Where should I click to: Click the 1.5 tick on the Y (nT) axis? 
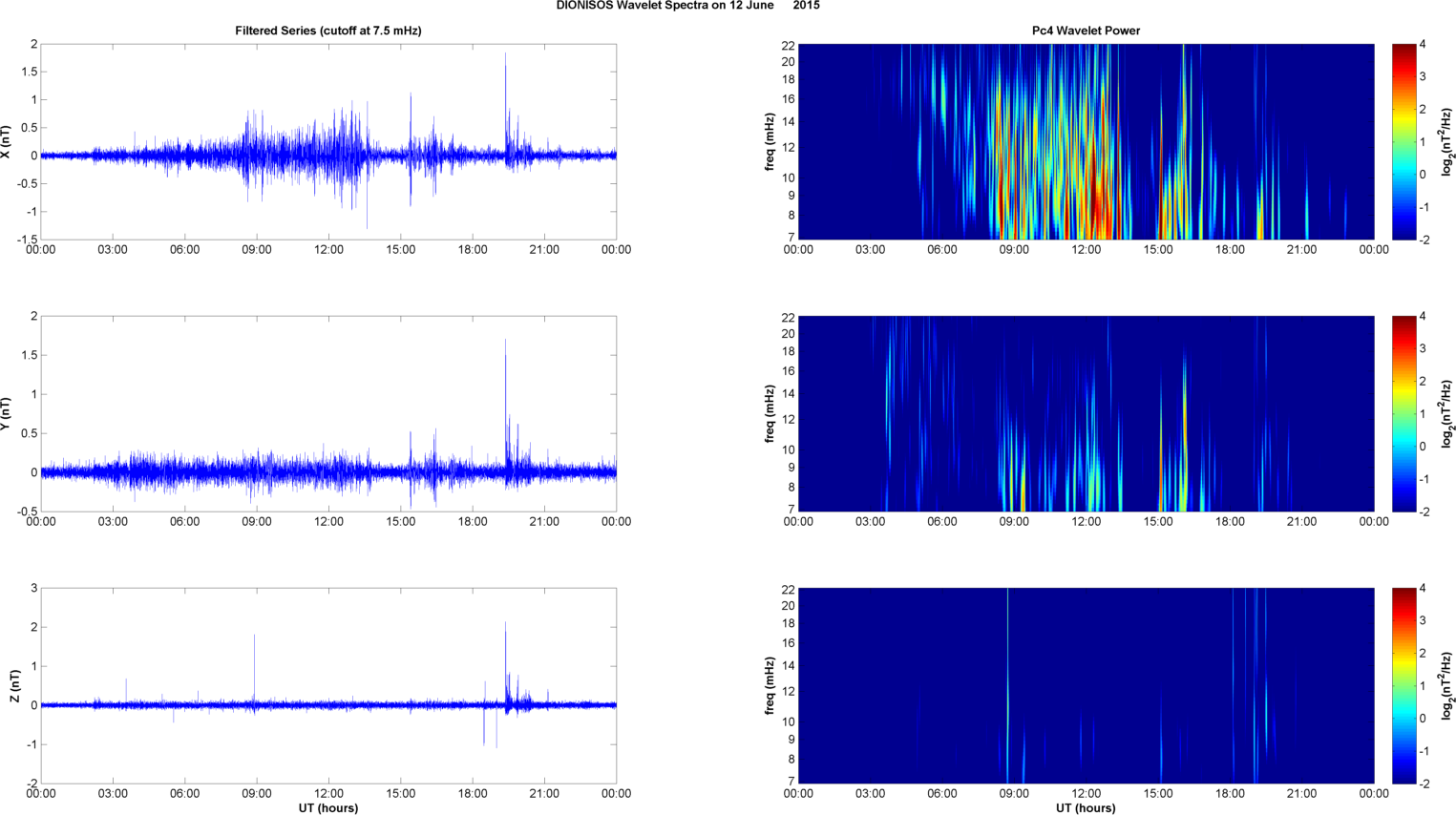pyautogui.click(x=30, y=355)
